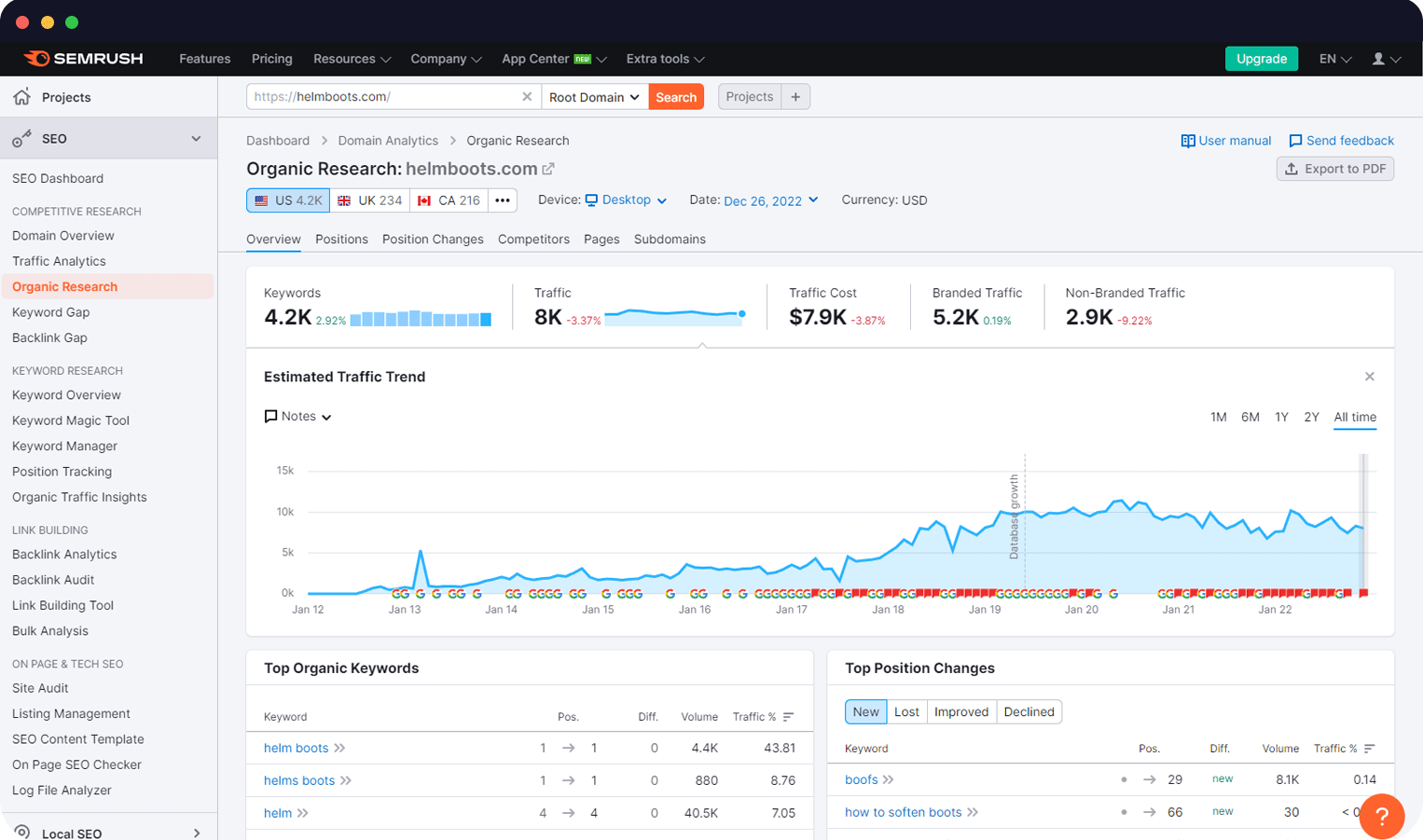Open the EN language dropdown

click(x=1335, y=59)
